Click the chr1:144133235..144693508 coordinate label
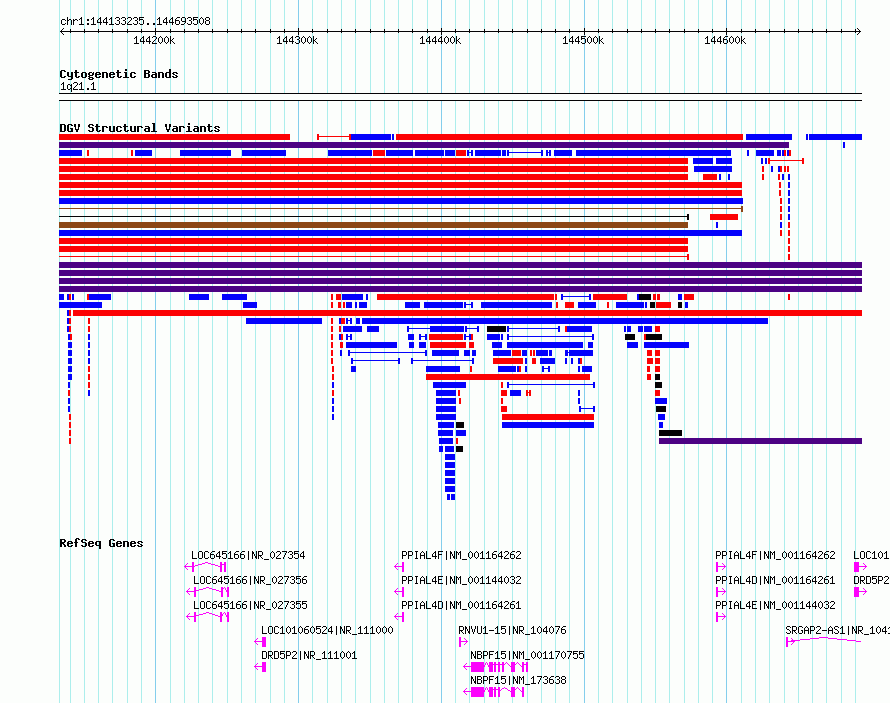The width and height of the screenshot is (890, 703). 135,21
